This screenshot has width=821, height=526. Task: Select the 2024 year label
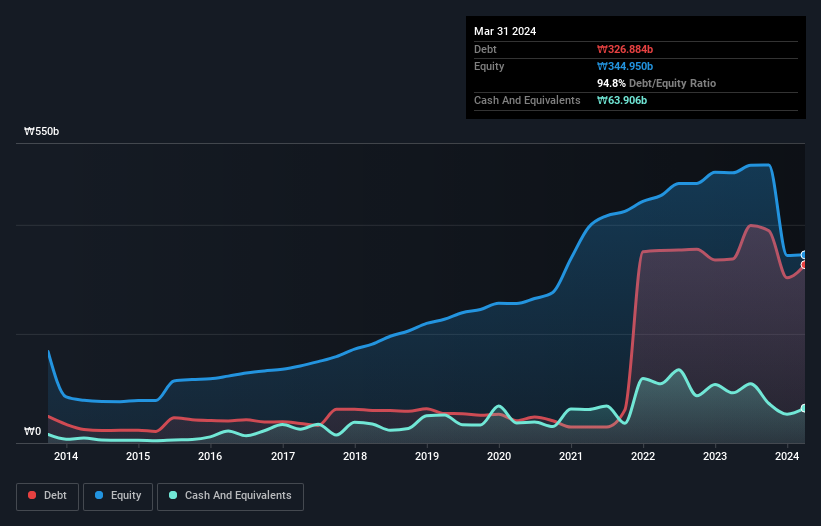787,457
